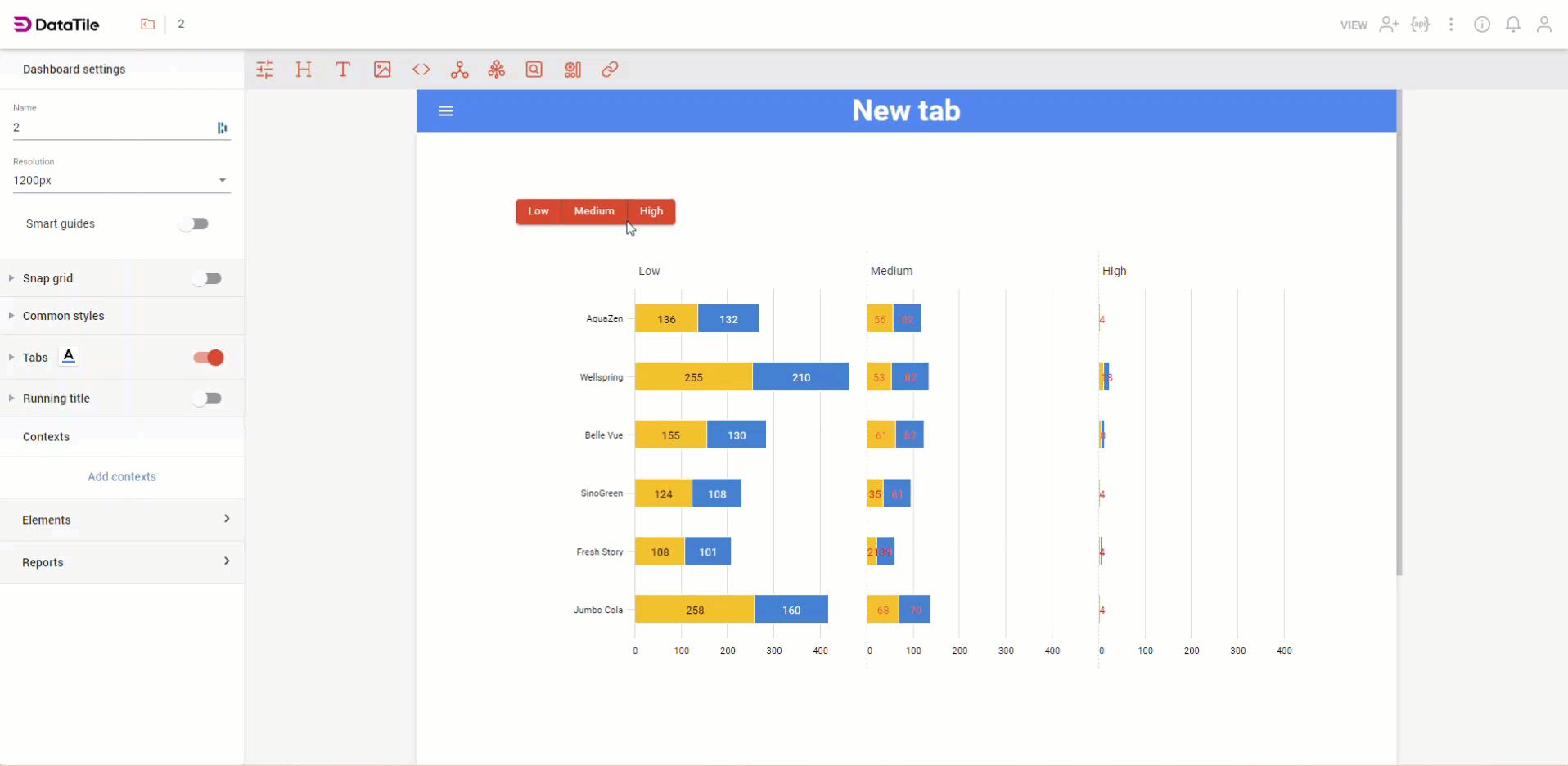The image size is (1568, 766).
Task: Open notifications via the bell icon
Action: [x=1513, y=25]
